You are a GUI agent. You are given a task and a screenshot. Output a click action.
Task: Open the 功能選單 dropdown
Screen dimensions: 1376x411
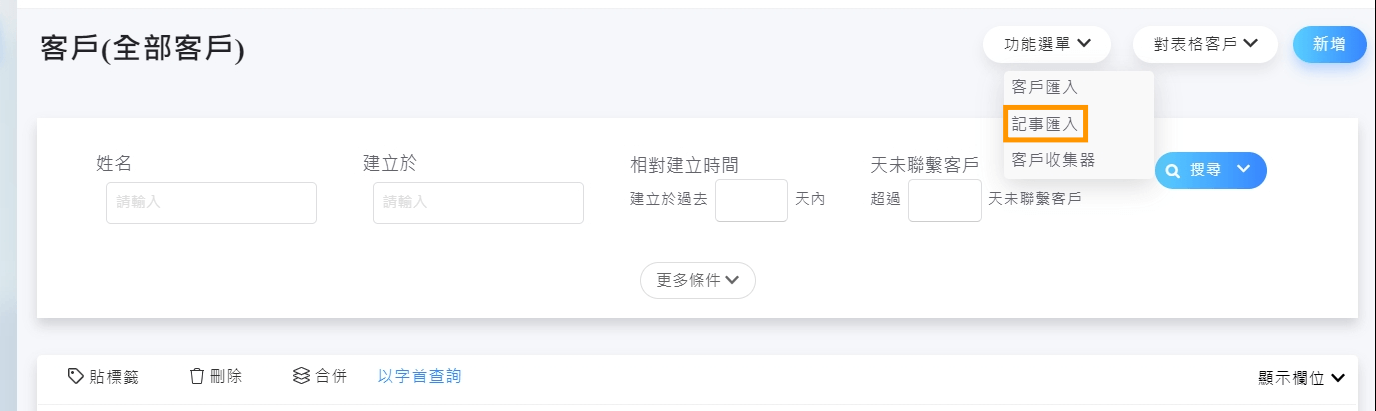(1046, 44)
